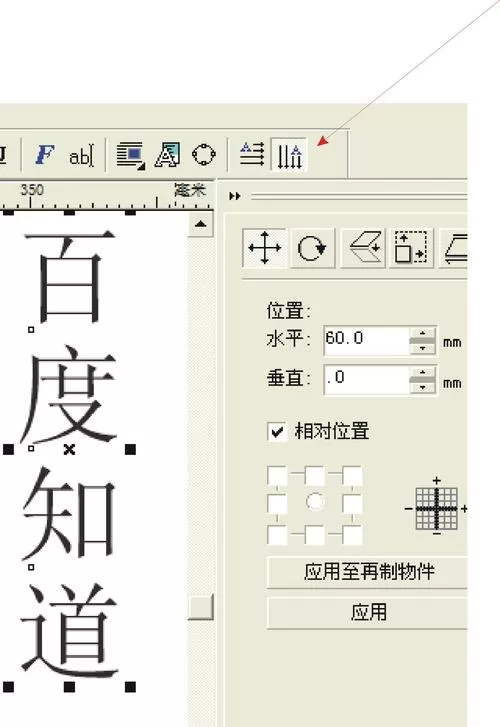The height and width of the screenshot is (727, 500).
Task: Click the 水平 horizontal value field
Action: coord(366,340)
